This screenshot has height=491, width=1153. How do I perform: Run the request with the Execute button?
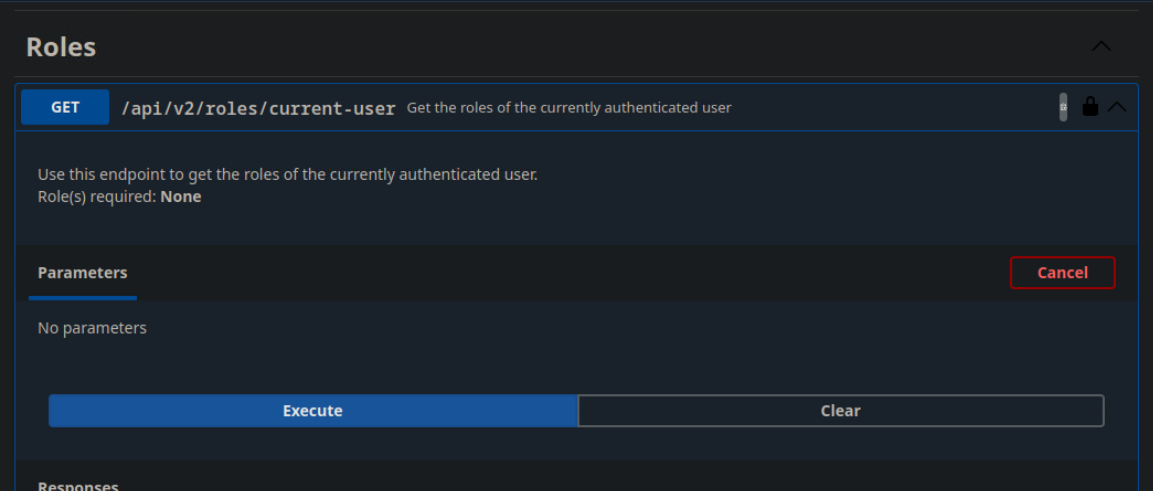[313, 411]
